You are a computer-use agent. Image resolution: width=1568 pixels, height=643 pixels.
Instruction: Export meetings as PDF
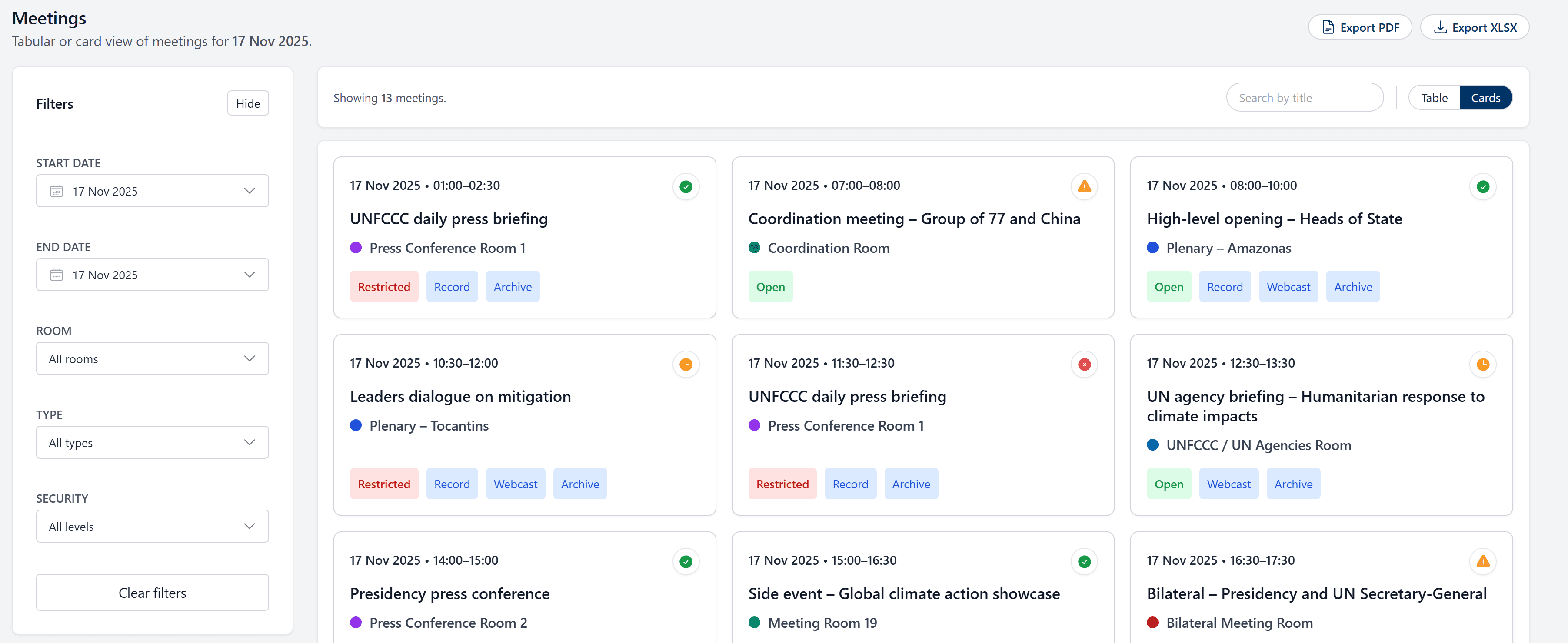(x=1360, y=27)
